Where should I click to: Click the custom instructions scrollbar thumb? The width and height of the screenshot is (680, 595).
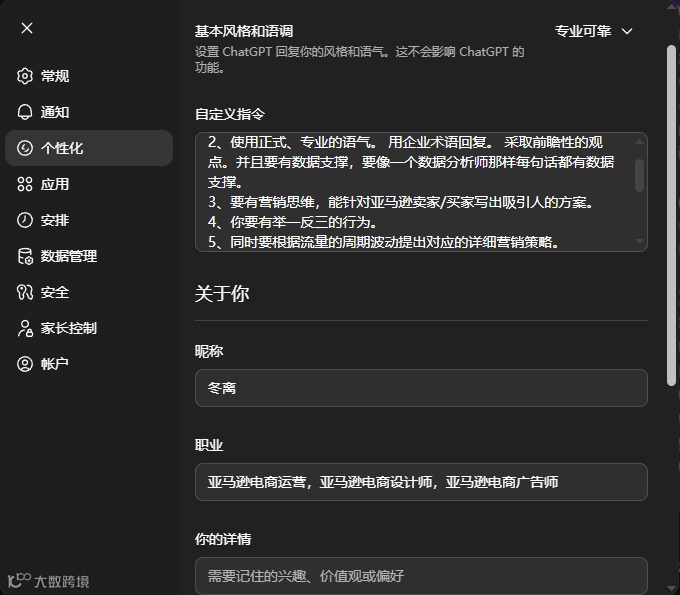click(x=639, y=175)
